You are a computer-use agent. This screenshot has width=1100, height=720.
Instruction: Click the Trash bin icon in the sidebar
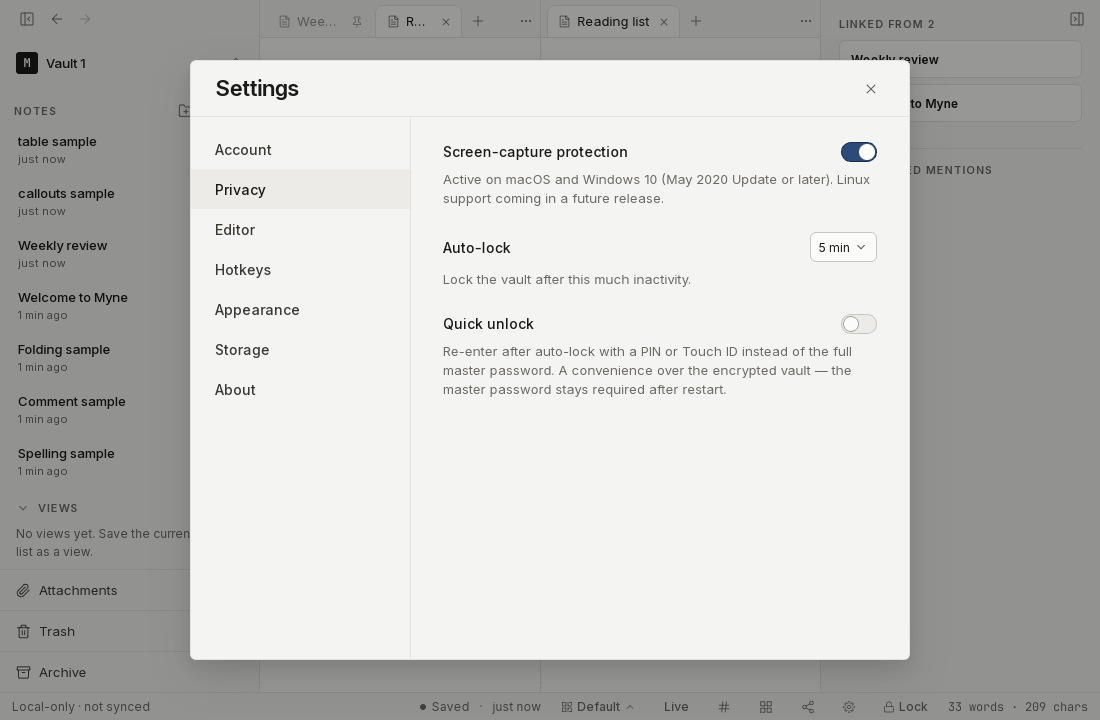pyautogui.click(x=23, y=632)
